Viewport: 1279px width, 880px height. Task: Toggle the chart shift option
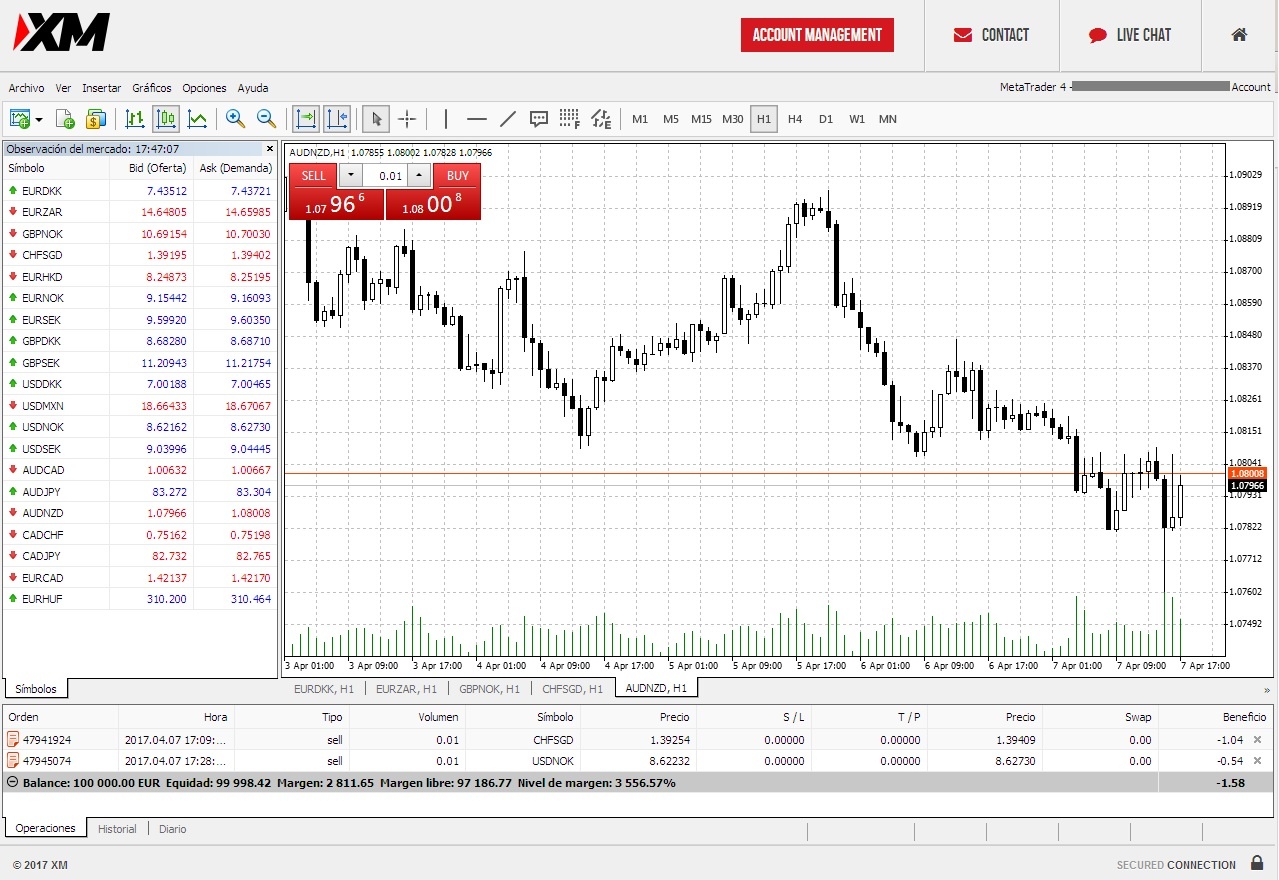336,119
